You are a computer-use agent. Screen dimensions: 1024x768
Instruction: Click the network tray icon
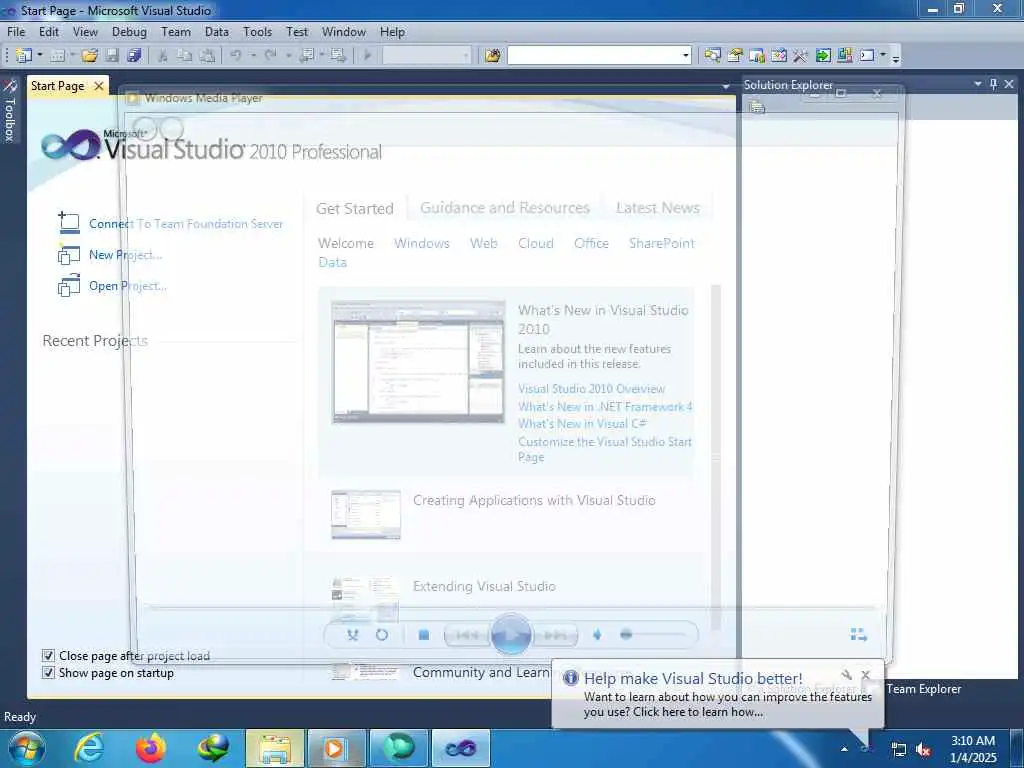[x=899, y=750]
